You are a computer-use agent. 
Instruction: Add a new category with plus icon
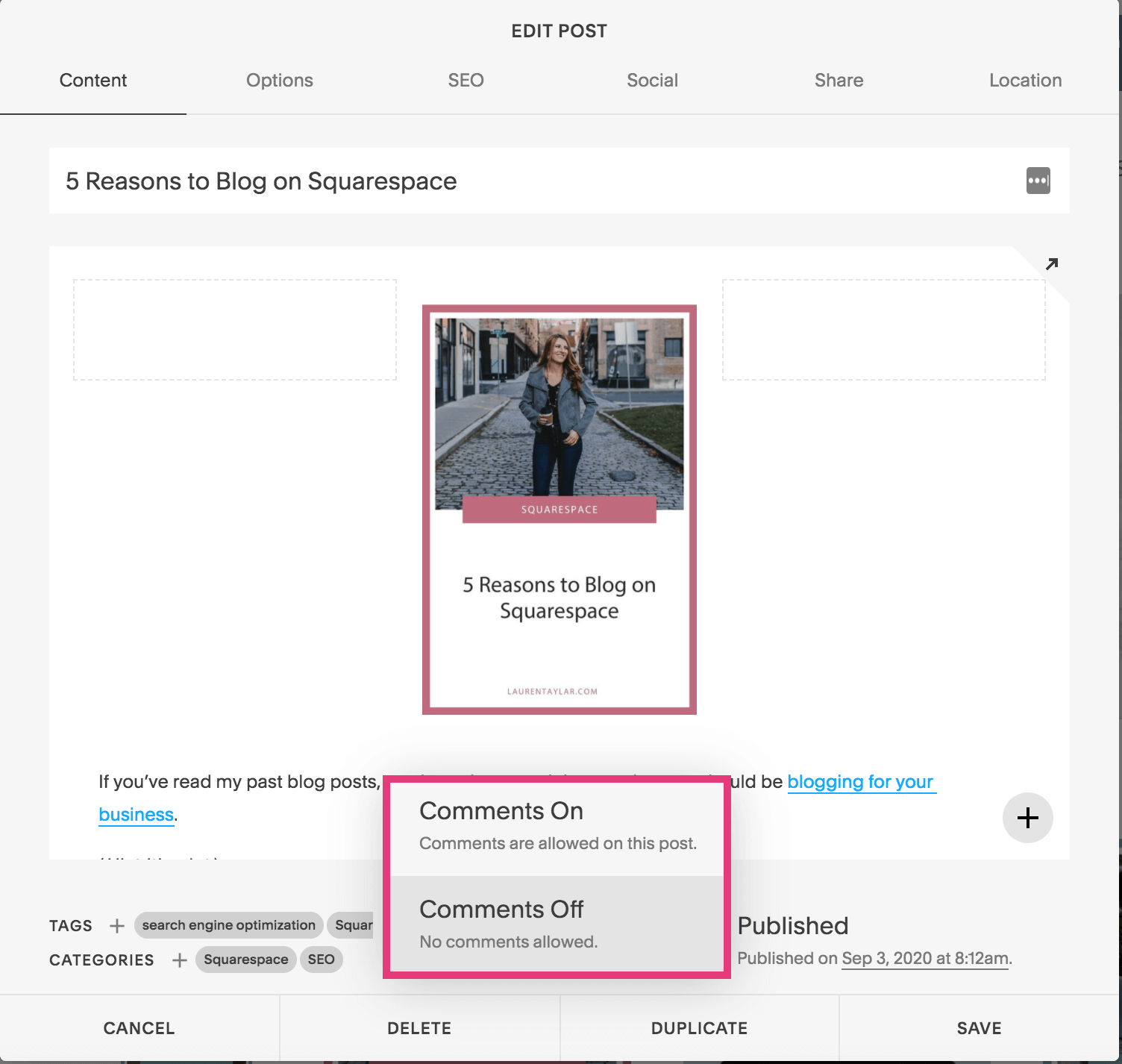point(180,960)
